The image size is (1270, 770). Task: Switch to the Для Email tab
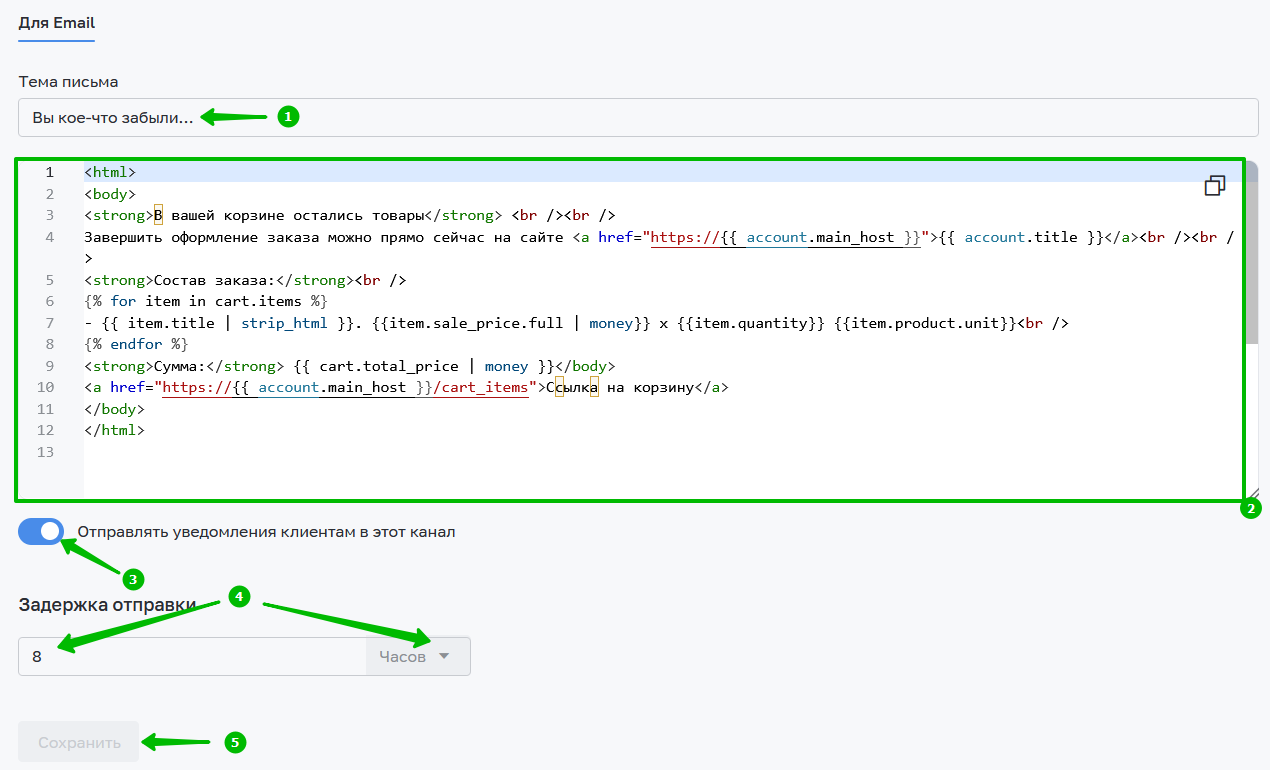56,22
